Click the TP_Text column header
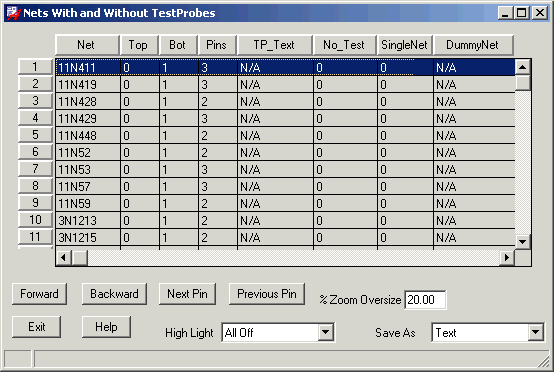554x372 pixels. coord(275,45)
